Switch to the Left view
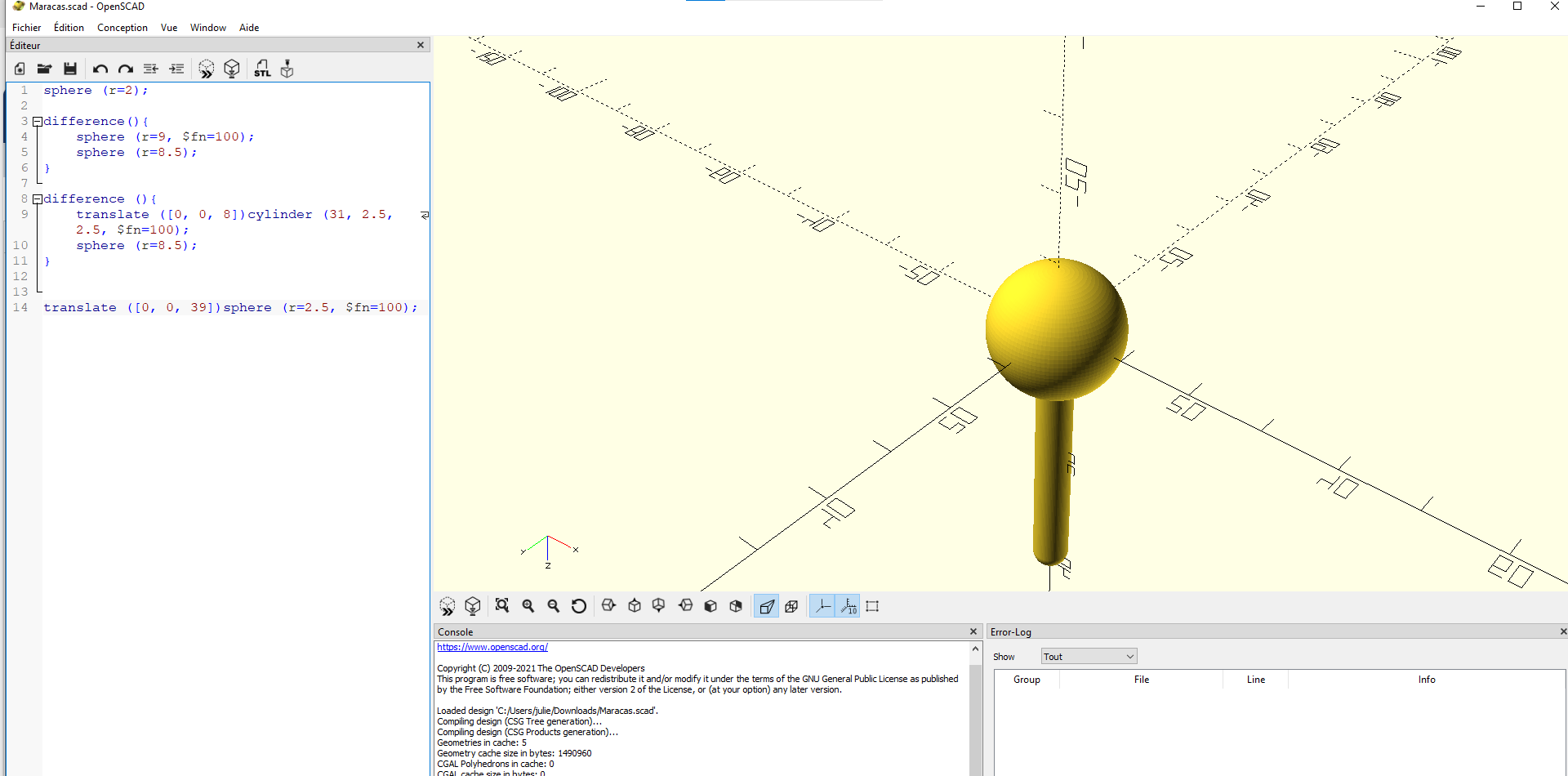This screenshot has height=776, width=1568. (x=685, y=606)
